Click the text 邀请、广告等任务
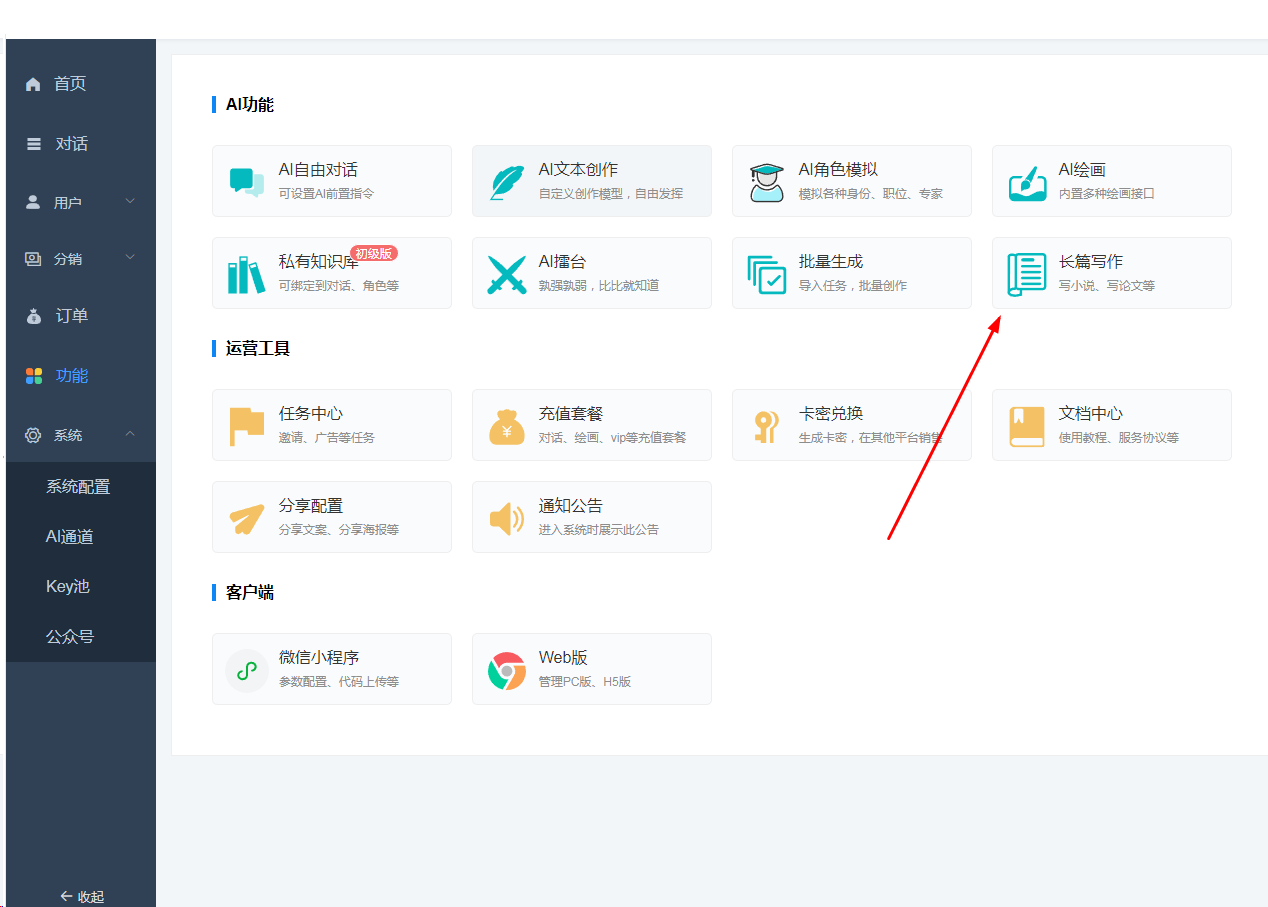 (x=327, y=438)
